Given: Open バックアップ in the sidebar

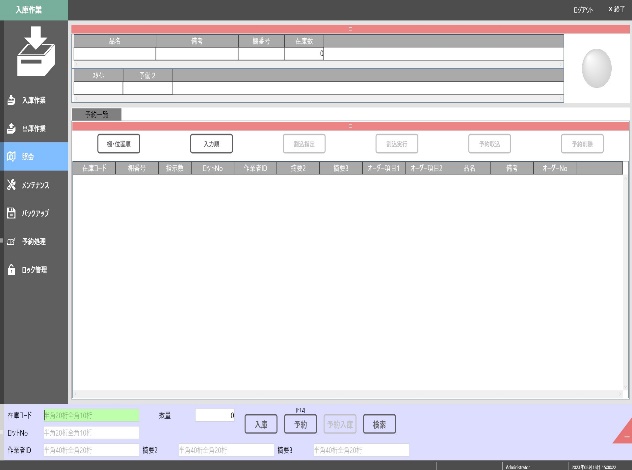Looking at the screenshot, I should (x=34, y=213).
